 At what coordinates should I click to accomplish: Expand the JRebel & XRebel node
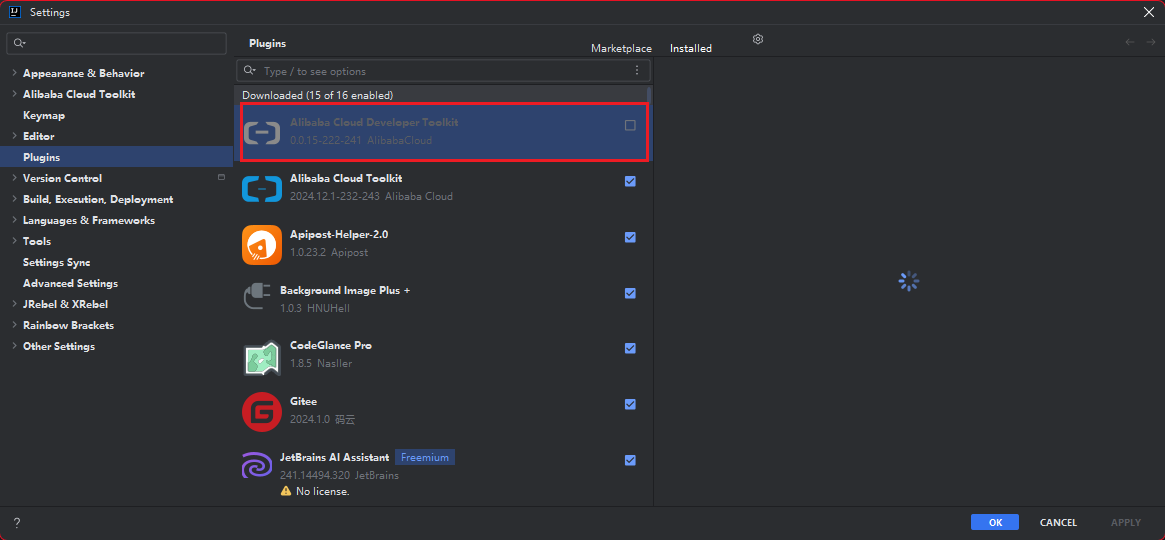coord(14,304)
